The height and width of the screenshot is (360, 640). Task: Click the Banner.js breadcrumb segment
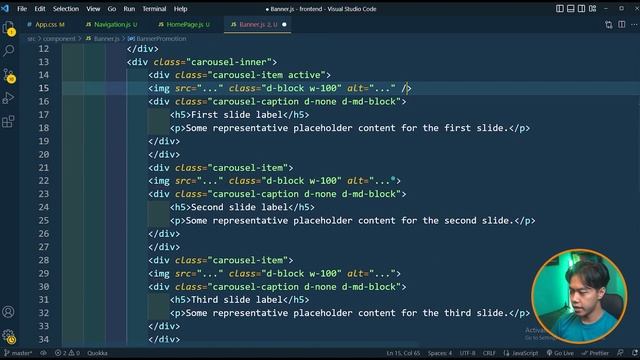coord(102,39)
